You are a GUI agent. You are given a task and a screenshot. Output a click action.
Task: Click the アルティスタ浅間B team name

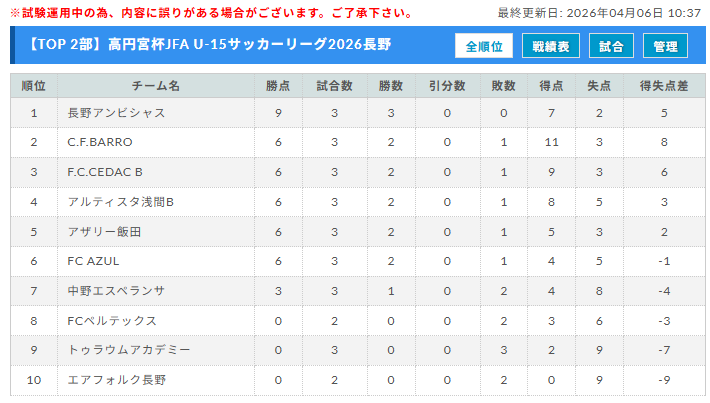120,202
